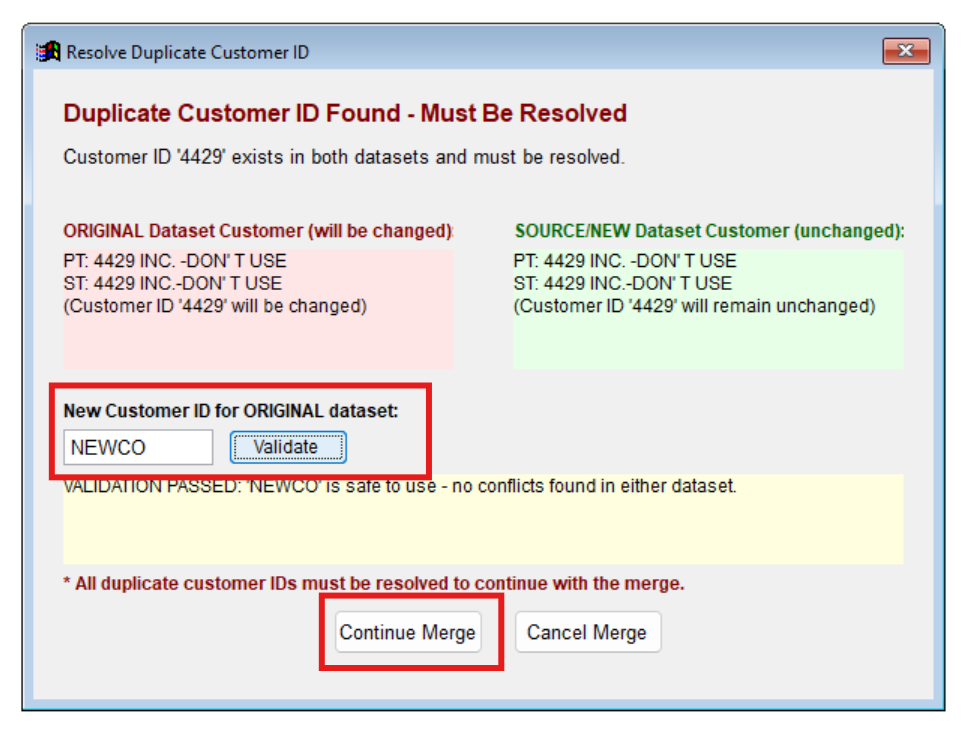
Task: Click 'ORIGINAL Dataset Customer (will be changed)' label
Action: [x=258, y=231]
